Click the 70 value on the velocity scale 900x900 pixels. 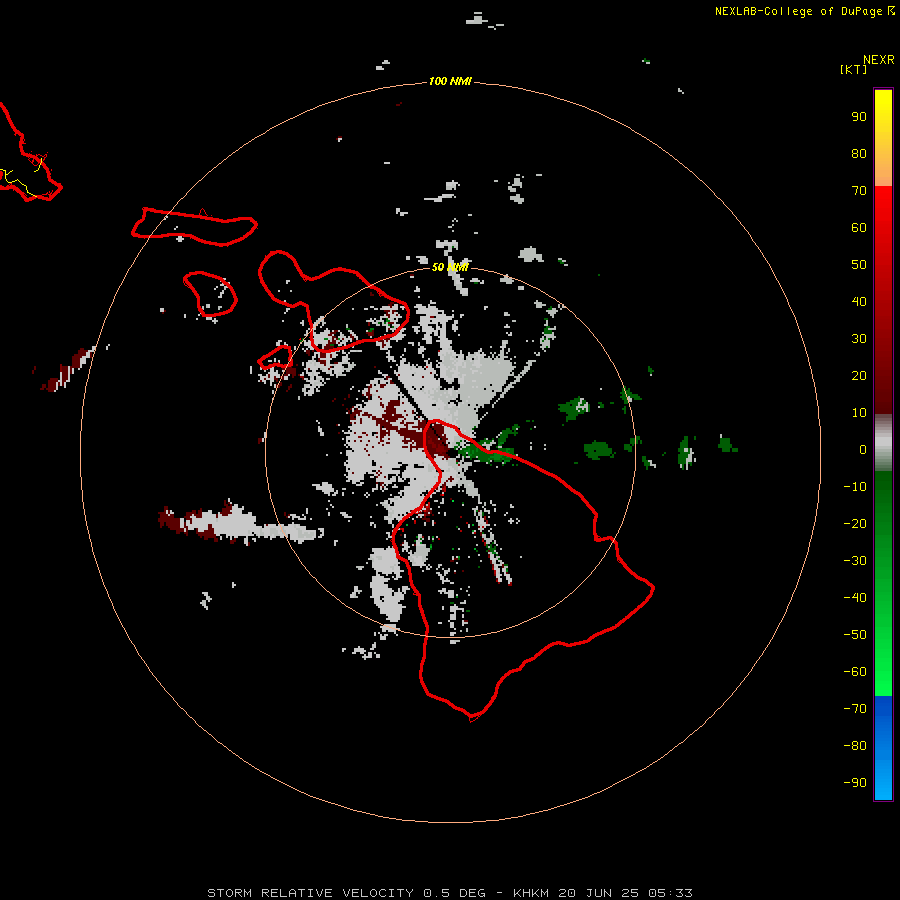859,191
